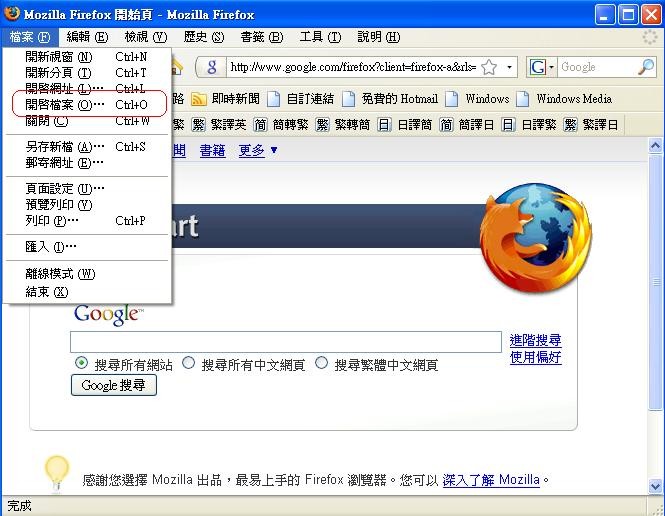Click the URL address field
665x516 pixels.
click(x=354, y=67)
